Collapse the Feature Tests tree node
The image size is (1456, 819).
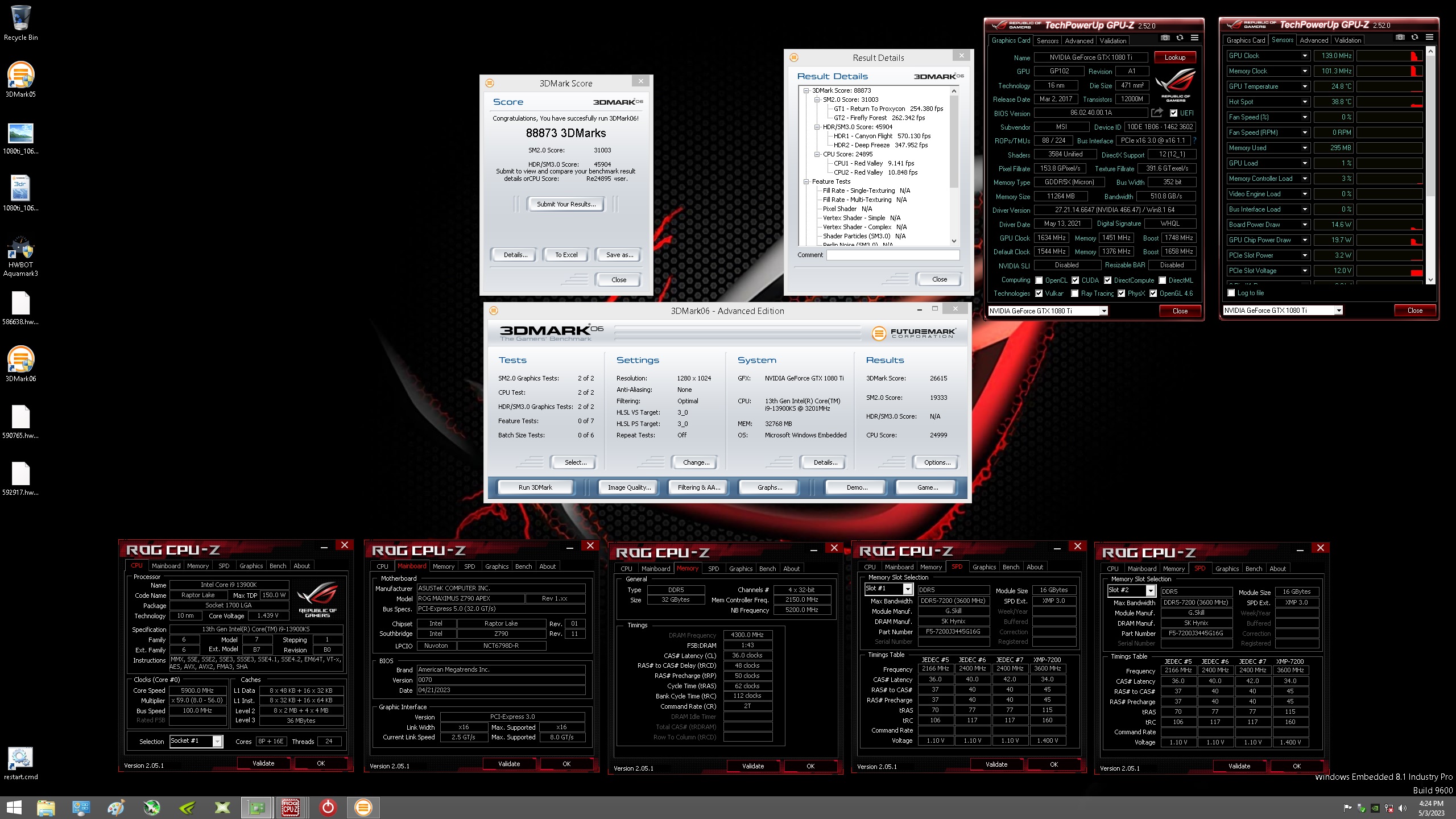click(806, 181)
